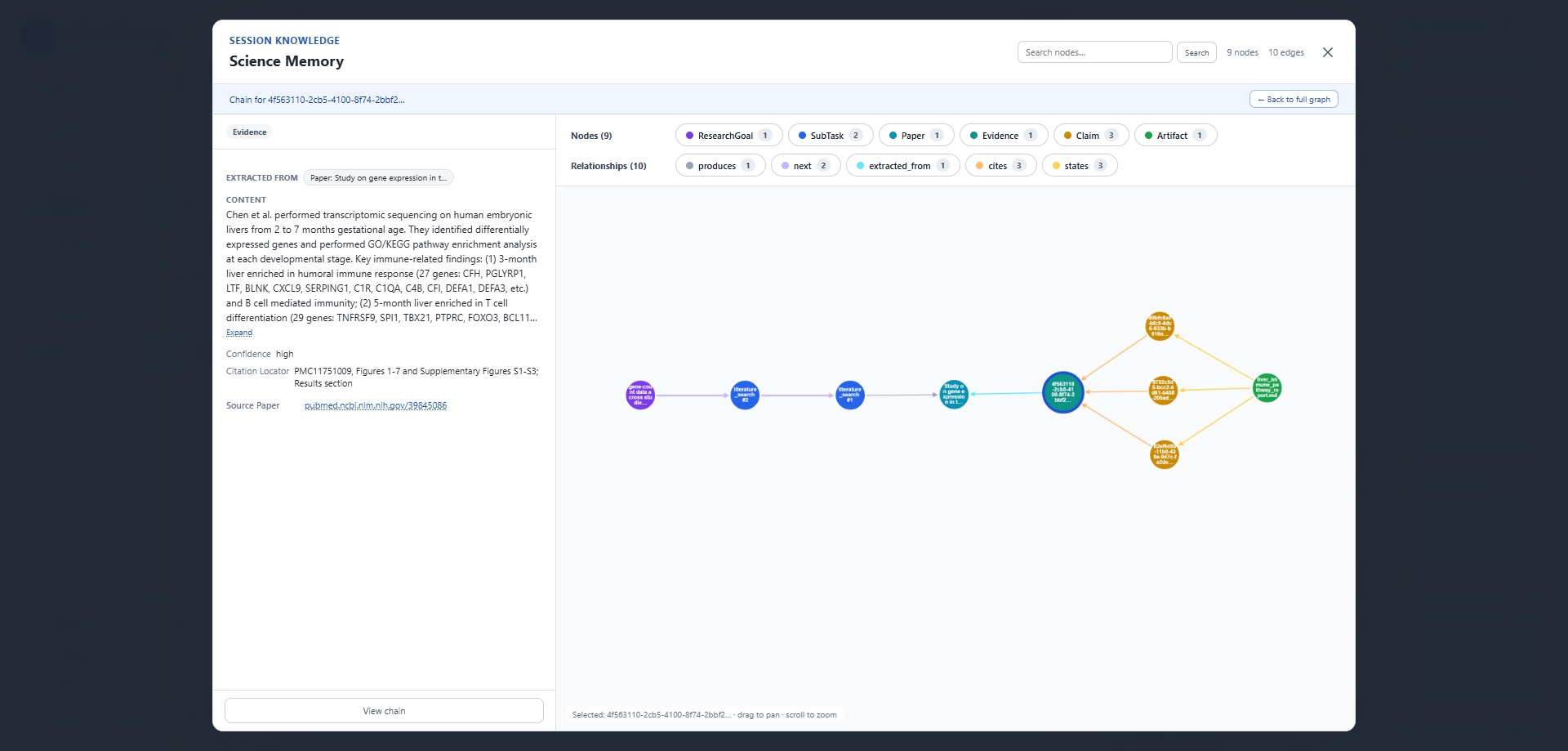Image resolution: width=1568 pixels, height=751 pixels.
Task: Click the '10 edges' count label
Action: (1286, 52)
